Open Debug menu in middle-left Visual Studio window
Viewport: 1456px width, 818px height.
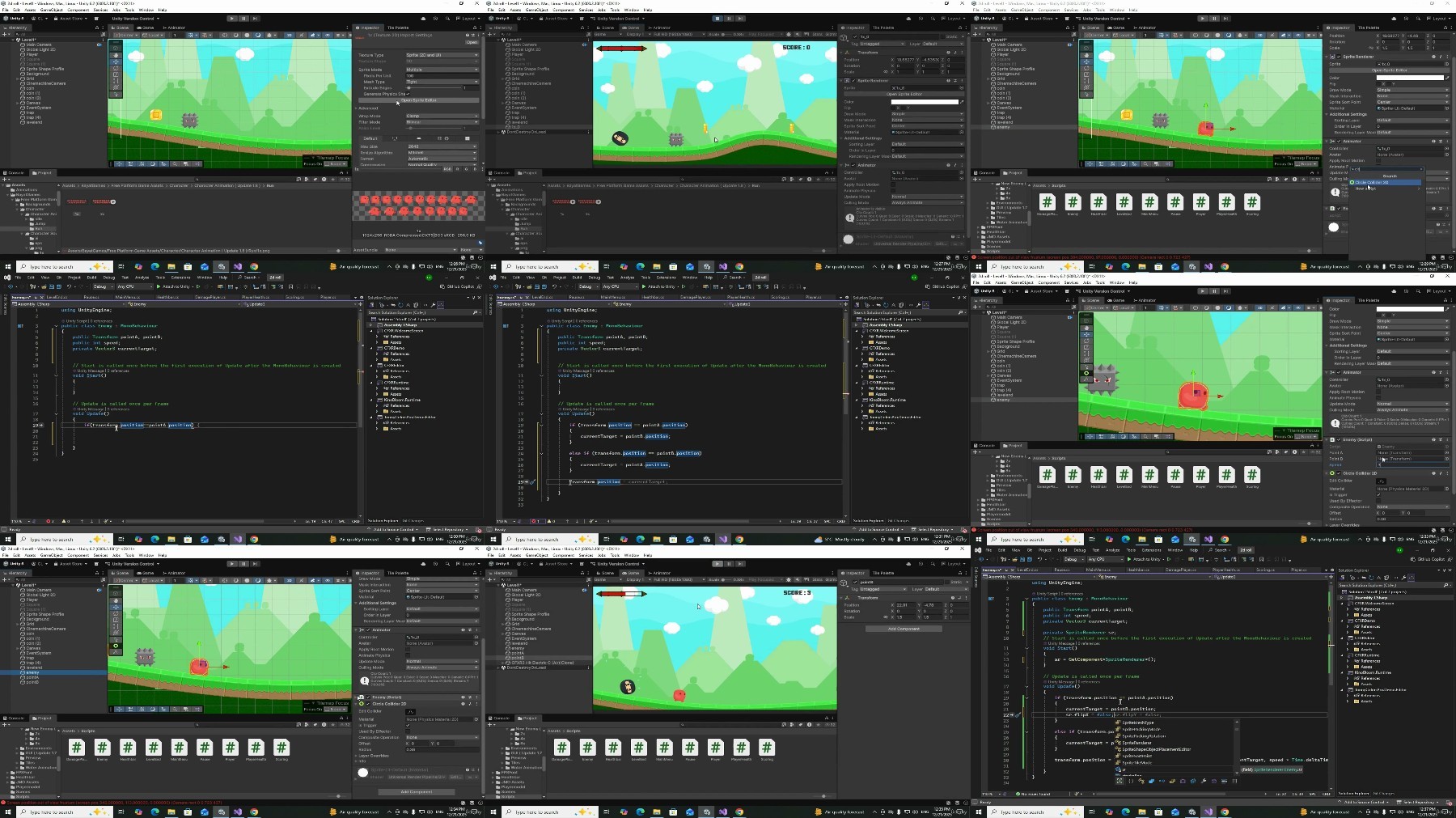pyautogui.click(x=108, y=278)
